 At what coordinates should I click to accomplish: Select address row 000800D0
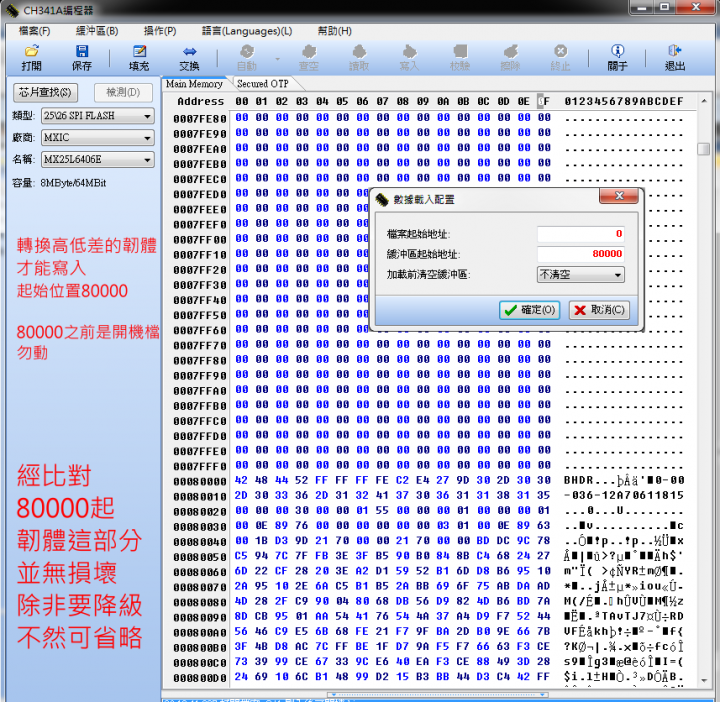click(200, 678)
